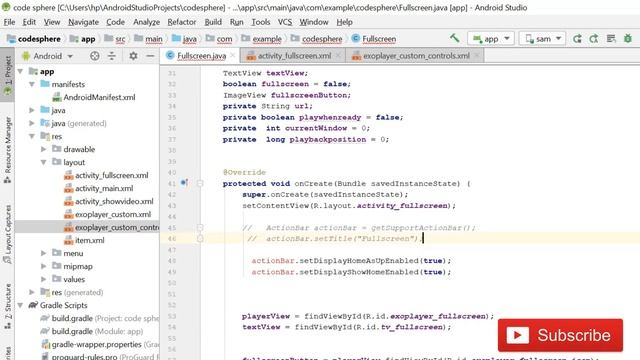Open the sam device selector dropdown
Image resolution: width=640 pixels, height=360 pixels.
point(542,39)
